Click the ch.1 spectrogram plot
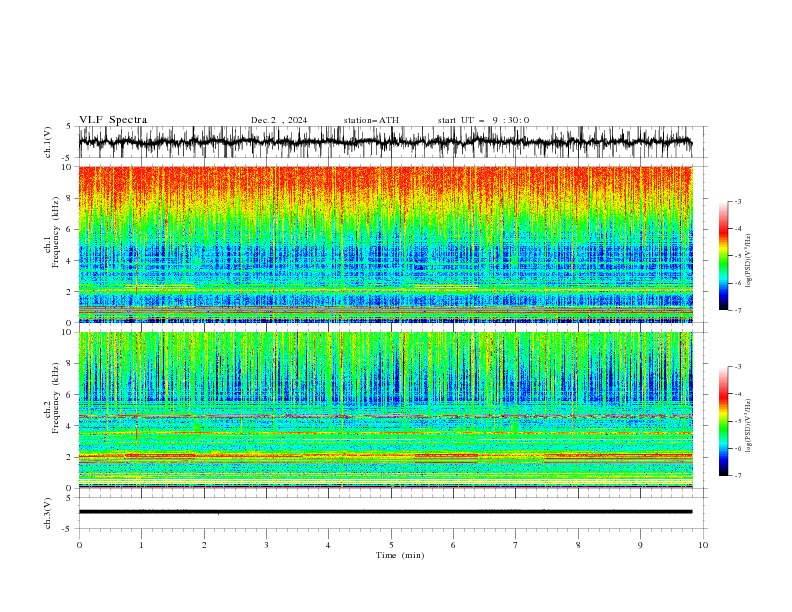This screenshot has width=792, height=612. 386,244
